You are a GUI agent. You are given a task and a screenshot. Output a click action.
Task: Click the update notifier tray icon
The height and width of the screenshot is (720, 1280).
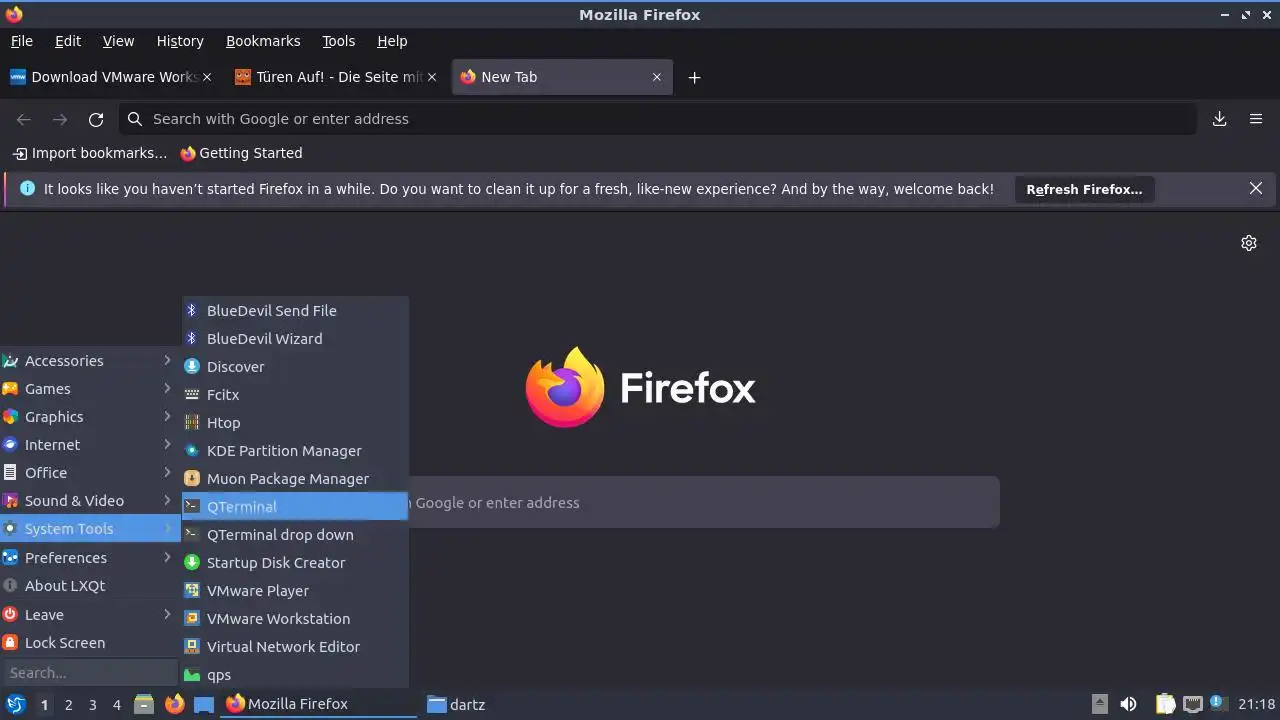tap(1218, 704)
